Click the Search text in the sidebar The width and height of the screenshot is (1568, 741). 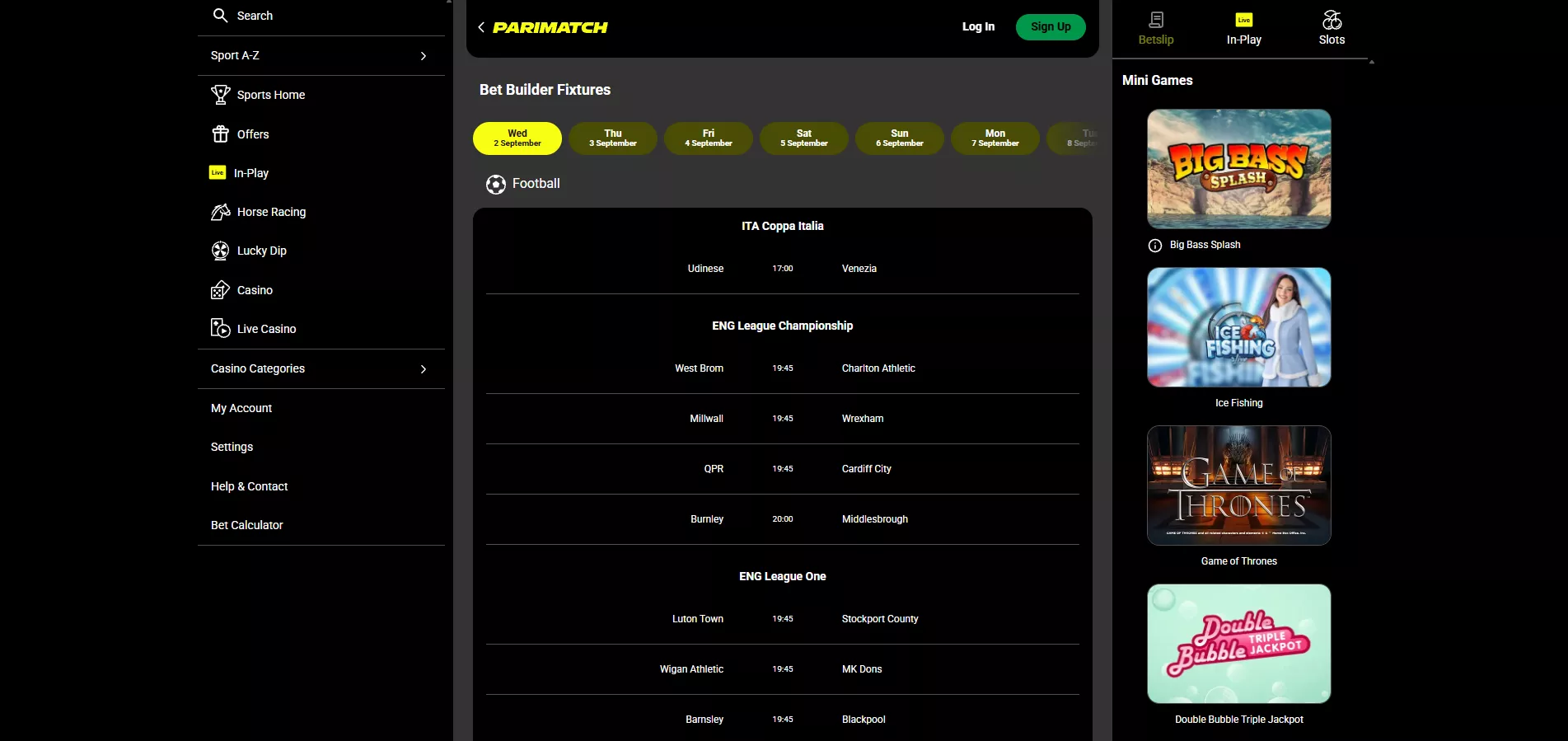[255, 16]
